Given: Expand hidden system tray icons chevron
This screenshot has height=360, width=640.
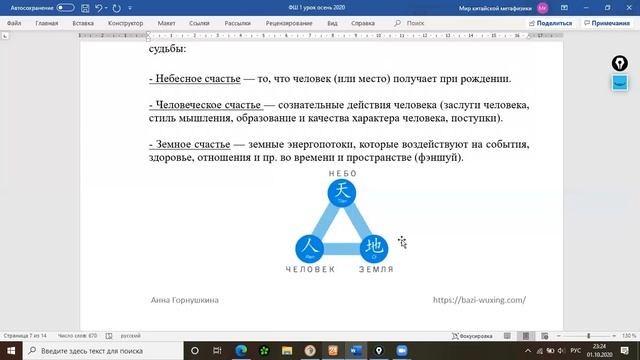Looking at the screenshot, I should (x=528, y=351).
